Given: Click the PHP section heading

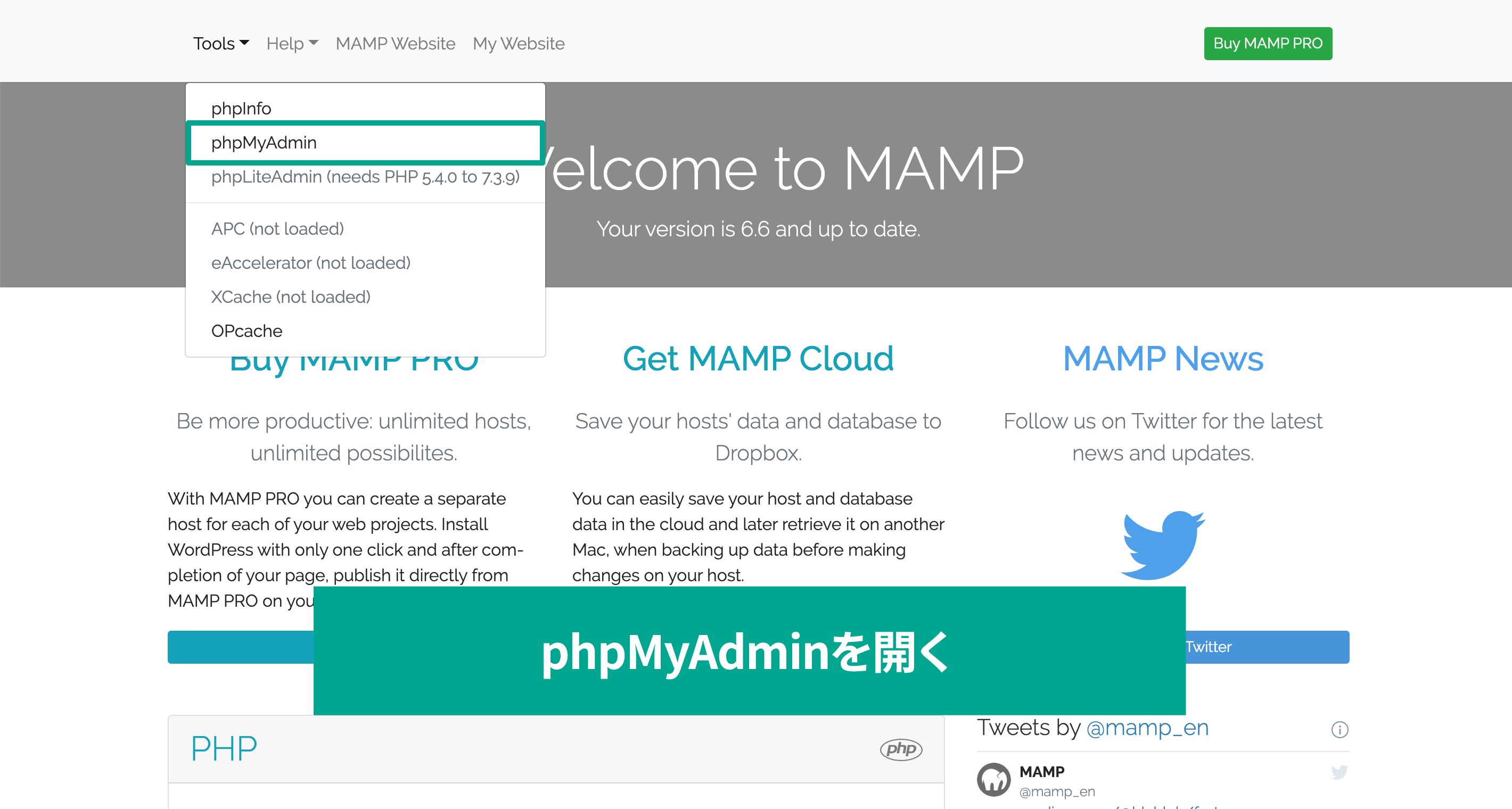Looking at the screenshot, I should coord(224,748).
